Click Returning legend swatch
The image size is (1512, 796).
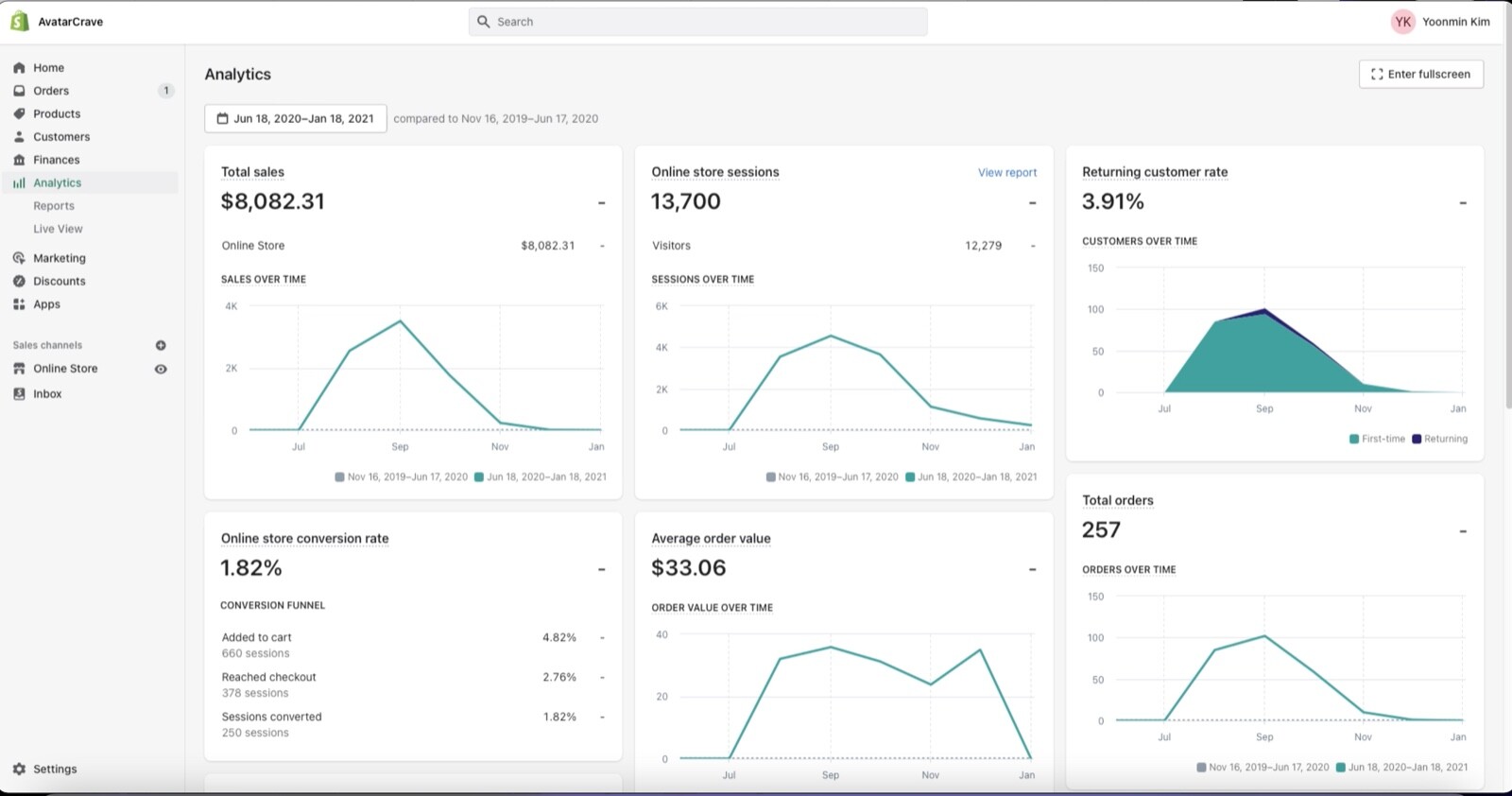coord(1417,439)
